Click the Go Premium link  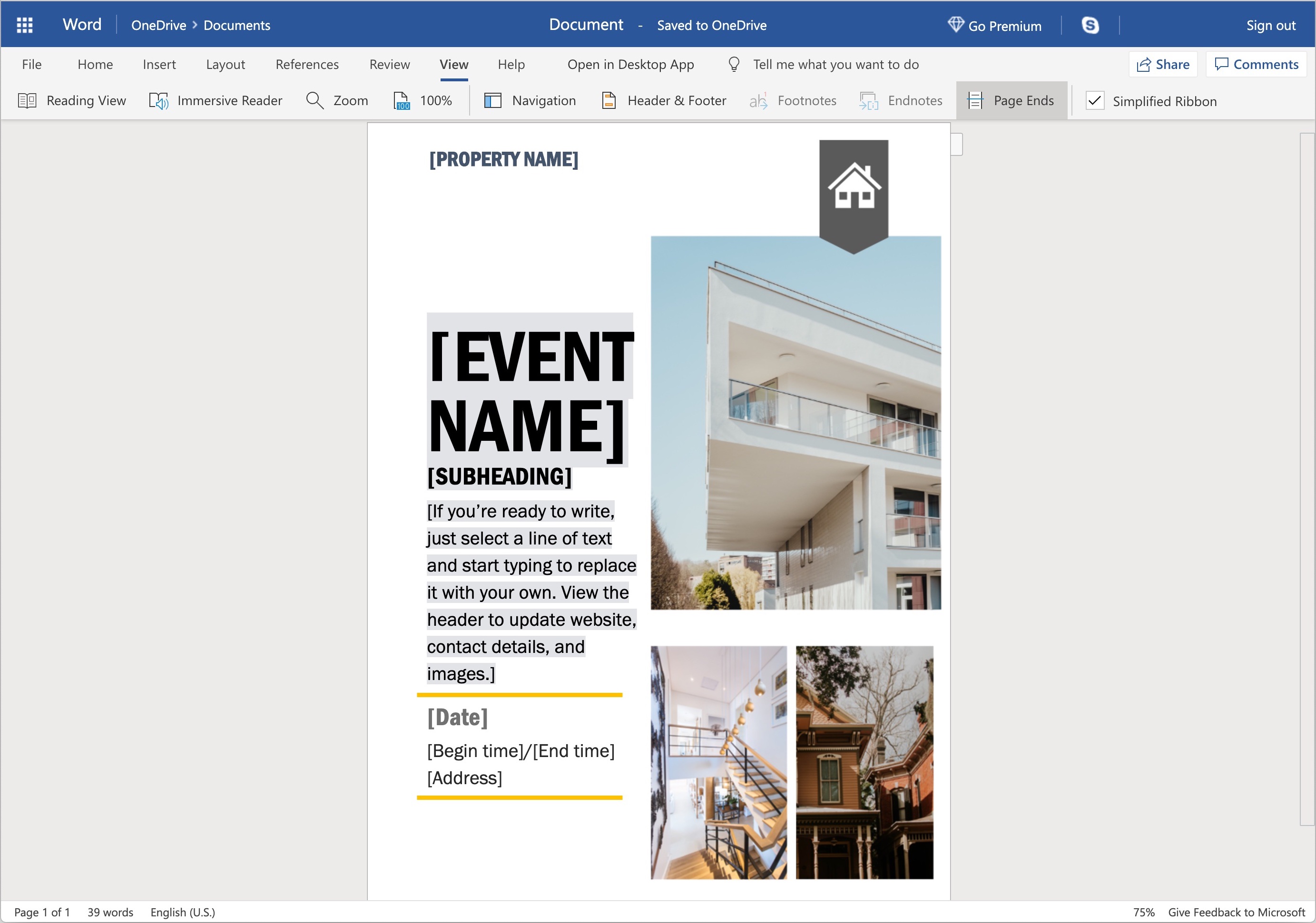(1005, 26)
